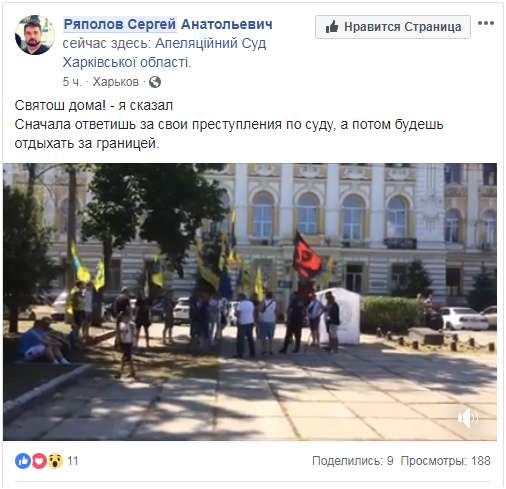The width and height of the screenshot is (506, 489).
Task: Click the globe public audience icon
Action: pyautogui.click(x=155, y=82)
